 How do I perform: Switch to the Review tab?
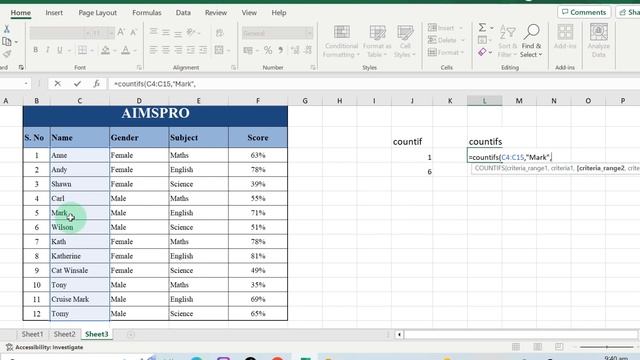tap(216, 13)
